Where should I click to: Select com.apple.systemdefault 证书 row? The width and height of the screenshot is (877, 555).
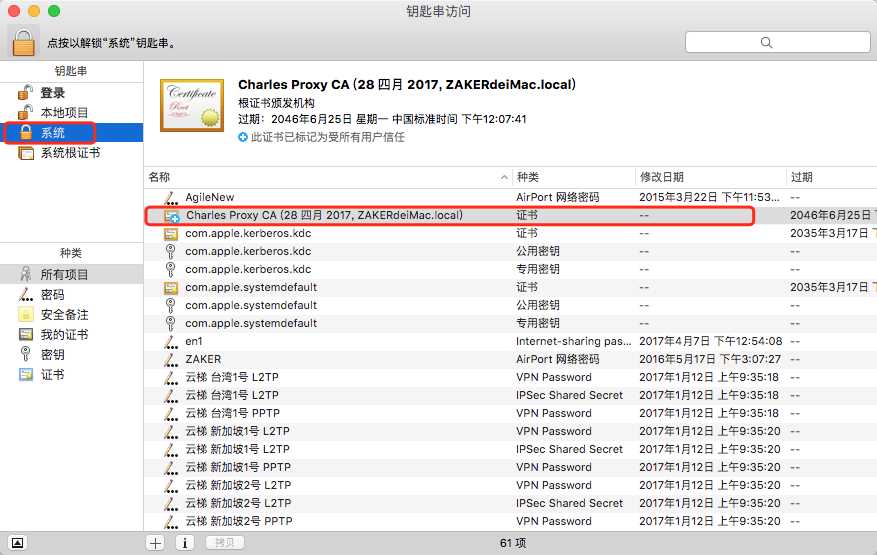[x=510, y=287]
